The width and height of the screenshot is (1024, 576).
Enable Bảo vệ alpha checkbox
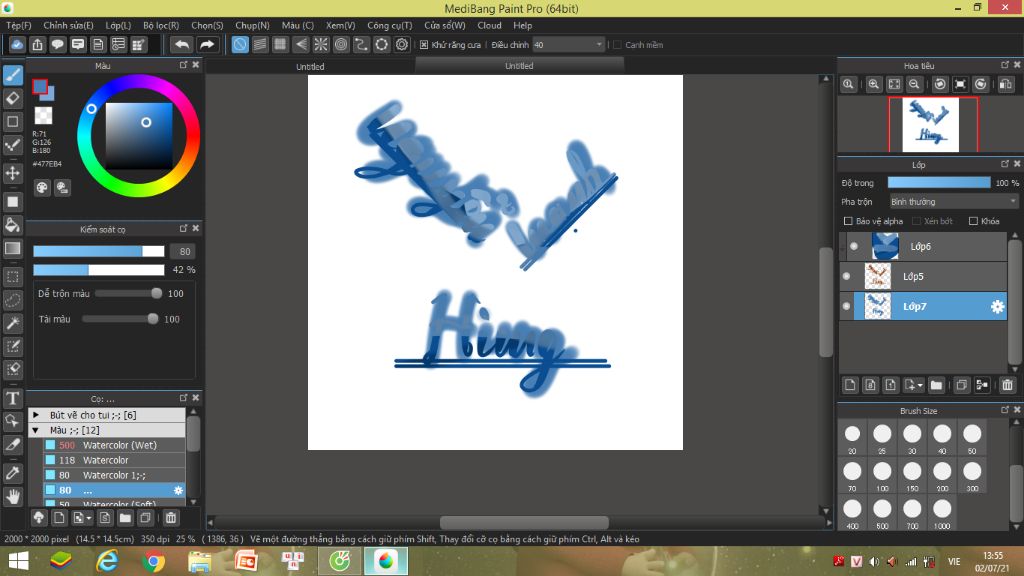click(848, 221)
